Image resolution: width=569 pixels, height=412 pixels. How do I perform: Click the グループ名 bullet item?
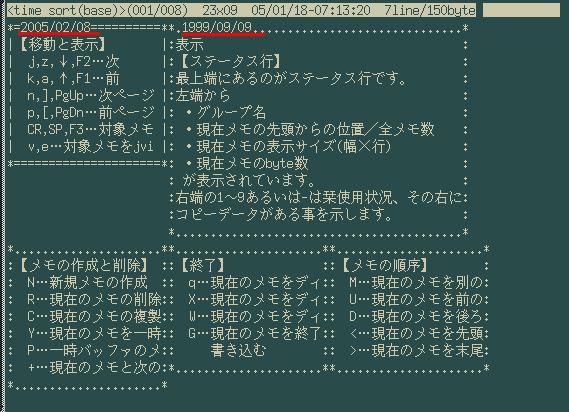[x=226, y=113]
